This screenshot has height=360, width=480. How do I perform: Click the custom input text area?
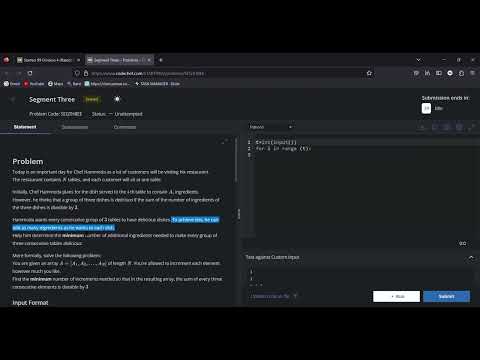click(359, 277)
